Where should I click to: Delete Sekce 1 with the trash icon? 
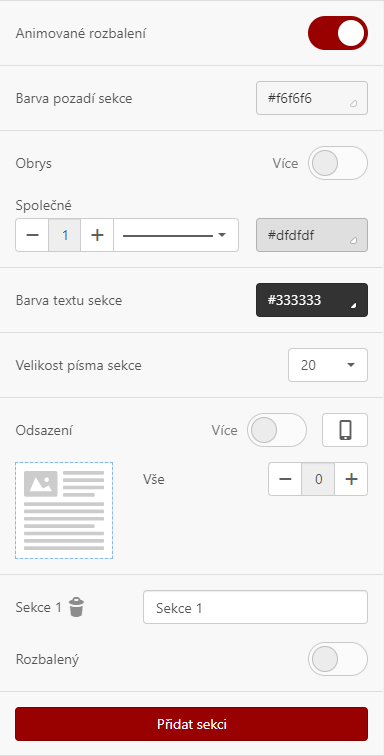click(76, 607)
